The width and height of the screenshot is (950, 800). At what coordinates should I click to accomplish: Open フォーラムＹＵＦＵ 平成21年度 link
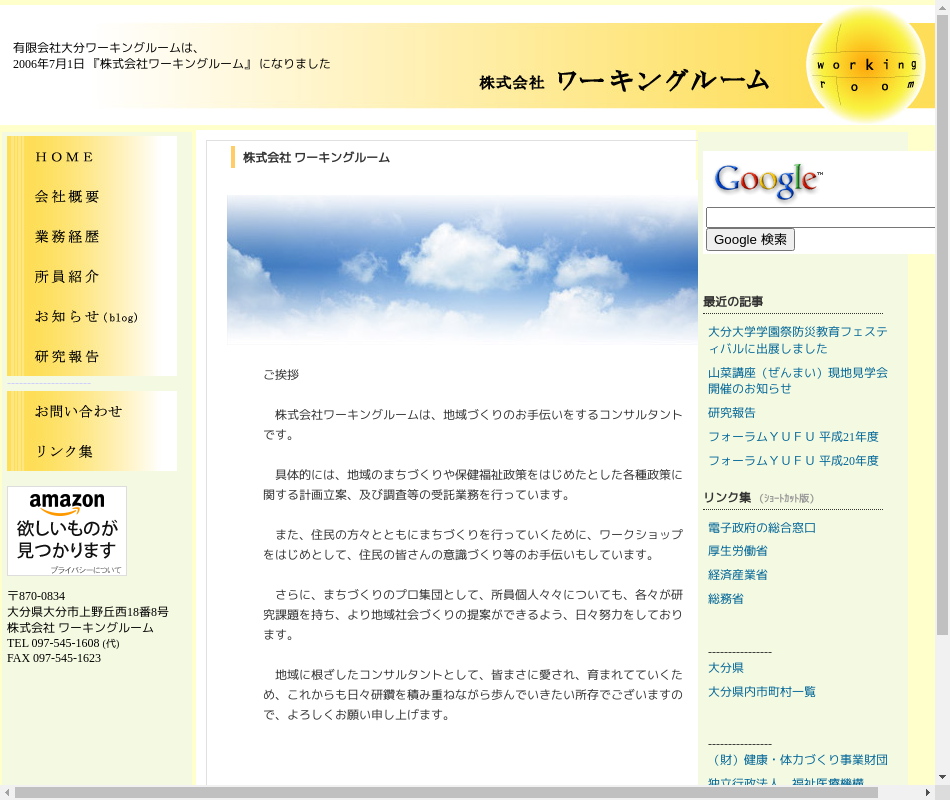coord(793,437)
